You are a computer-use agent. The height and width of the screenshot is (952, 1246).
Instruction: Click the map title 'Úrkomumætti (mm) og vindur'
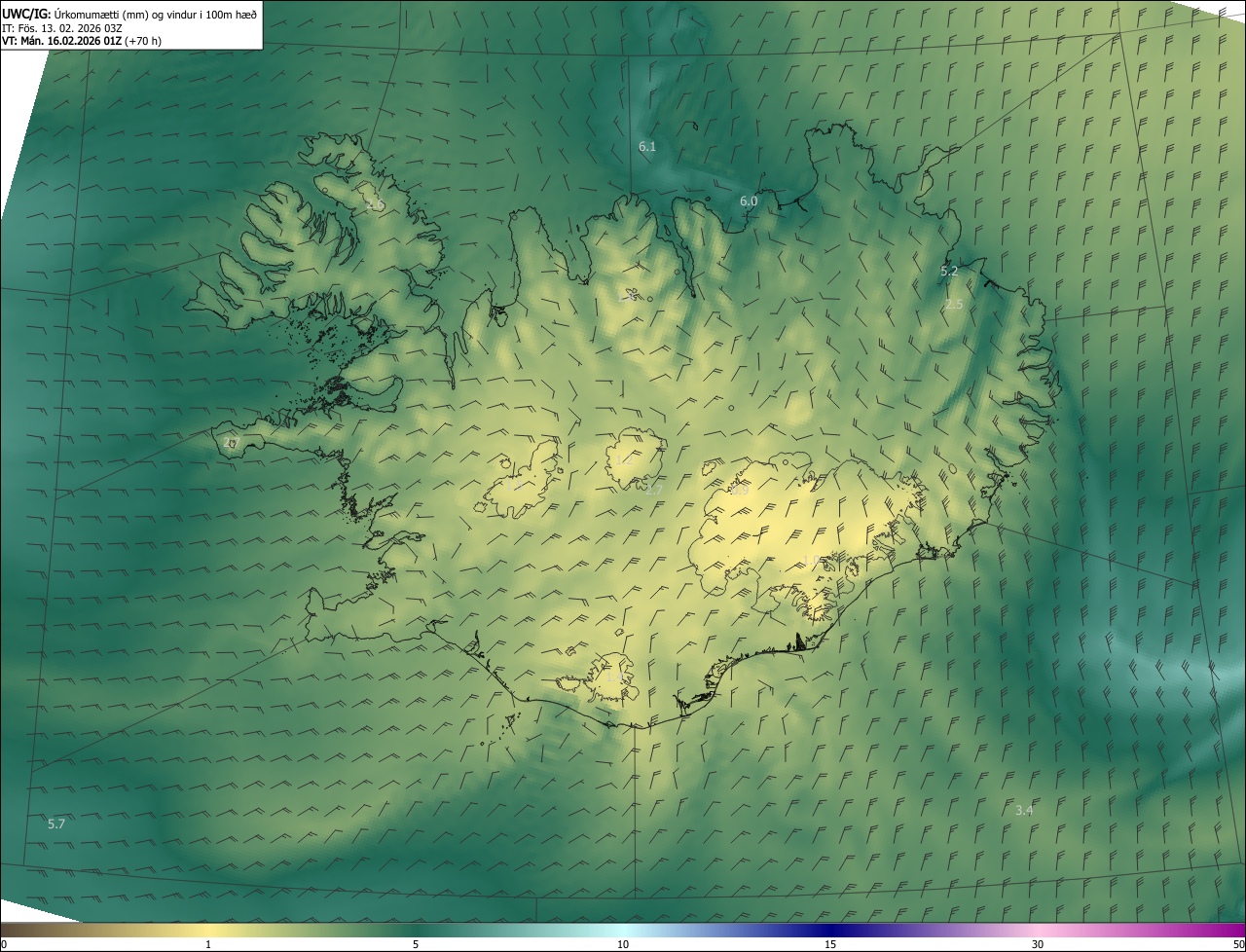point(126,13)
